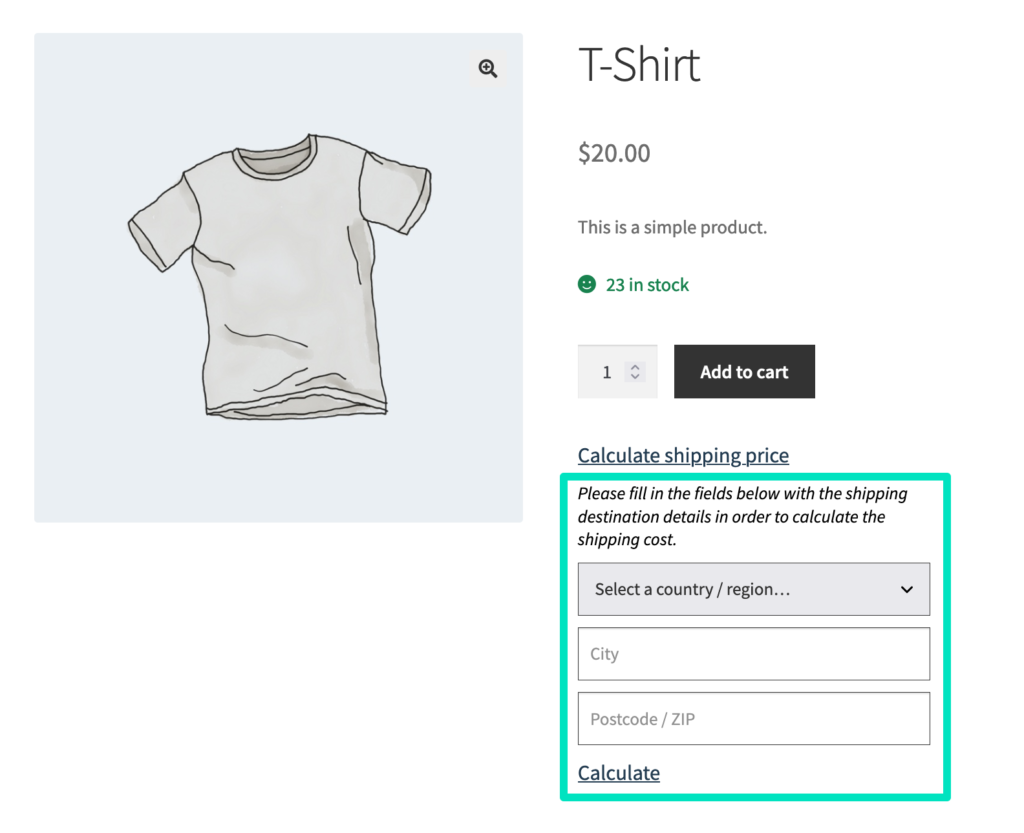1024x833 pixels.
Task: Click the $20.00 price text
Action: [x=614, y=153]
